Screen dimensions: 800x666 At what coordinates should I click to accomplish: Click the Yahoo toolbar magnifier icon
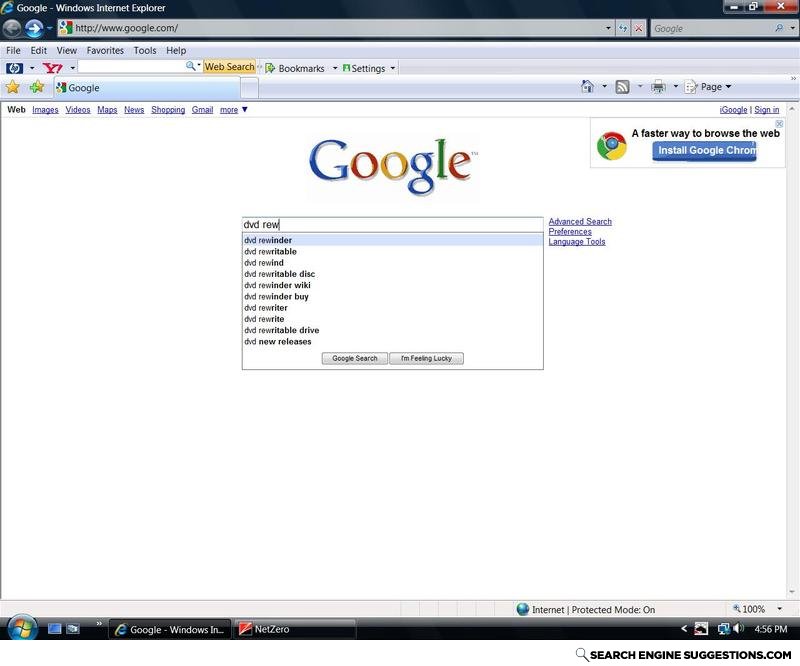pyautogui.click(x=191, y=66)
